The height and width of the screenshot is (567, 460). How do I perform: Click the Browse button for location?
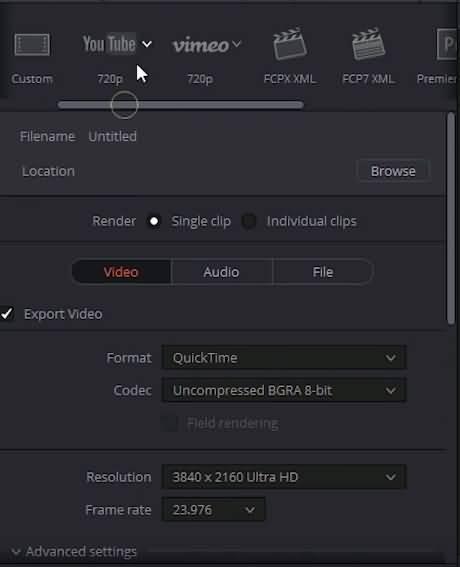(393, 171)
